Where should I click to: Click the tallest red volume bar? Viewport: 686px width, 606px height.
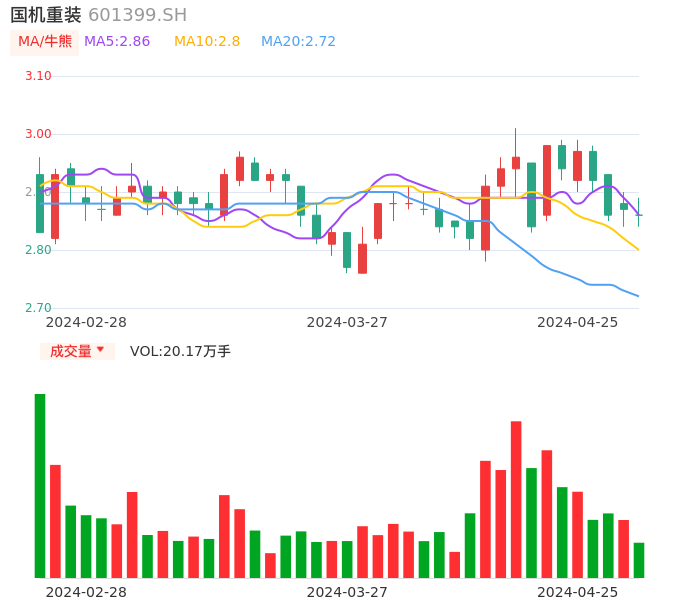point(516,499)
